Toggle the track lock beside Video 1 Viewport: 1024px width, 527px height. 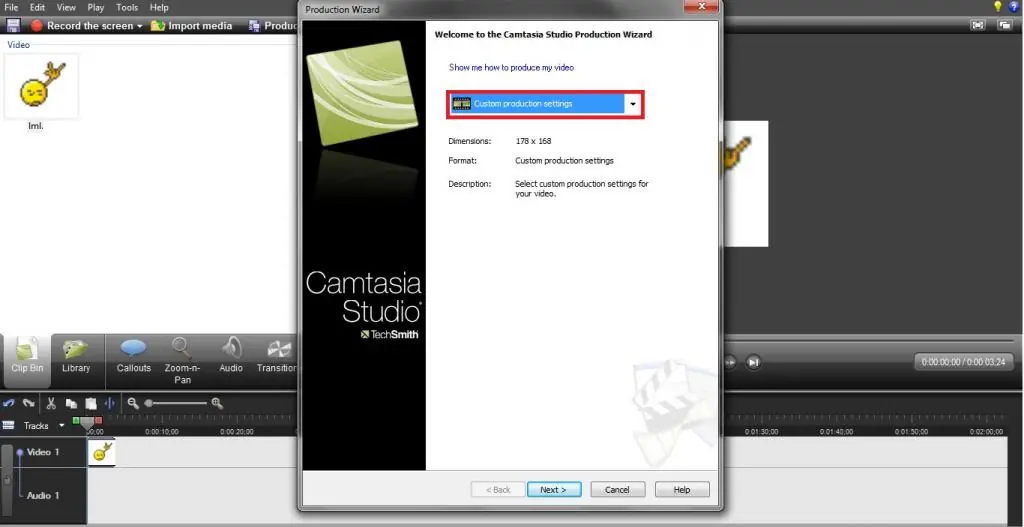(7, 480)
